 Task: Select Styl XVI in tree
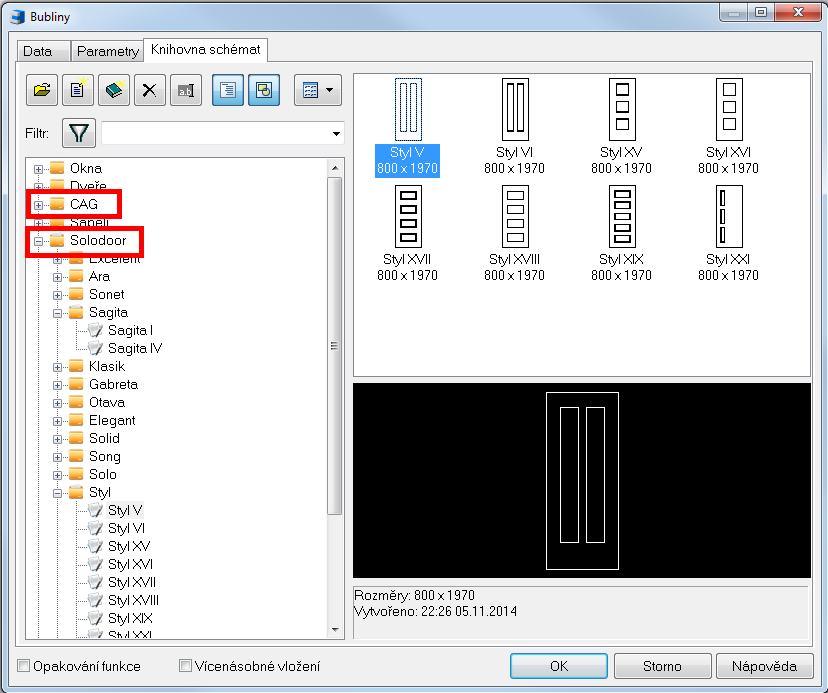coord(130,564)
